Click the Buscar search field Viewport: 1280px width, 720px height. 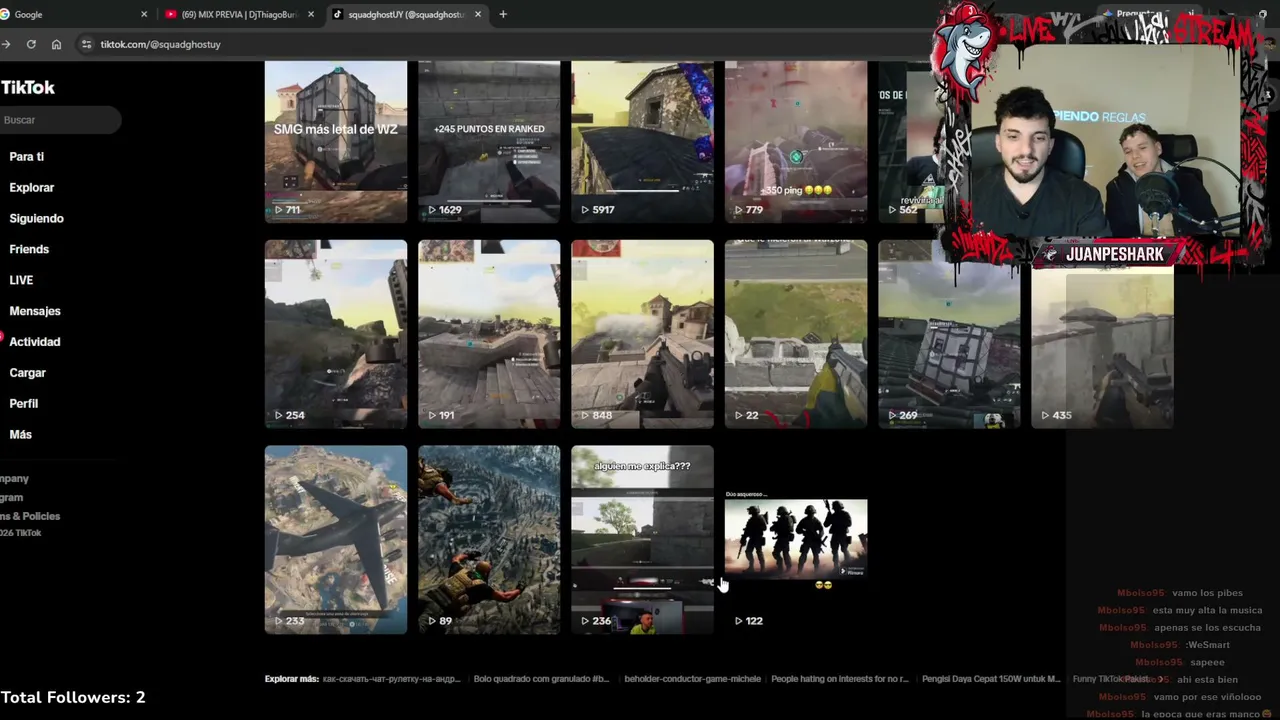pyautogui.click(x=60, y=120)
